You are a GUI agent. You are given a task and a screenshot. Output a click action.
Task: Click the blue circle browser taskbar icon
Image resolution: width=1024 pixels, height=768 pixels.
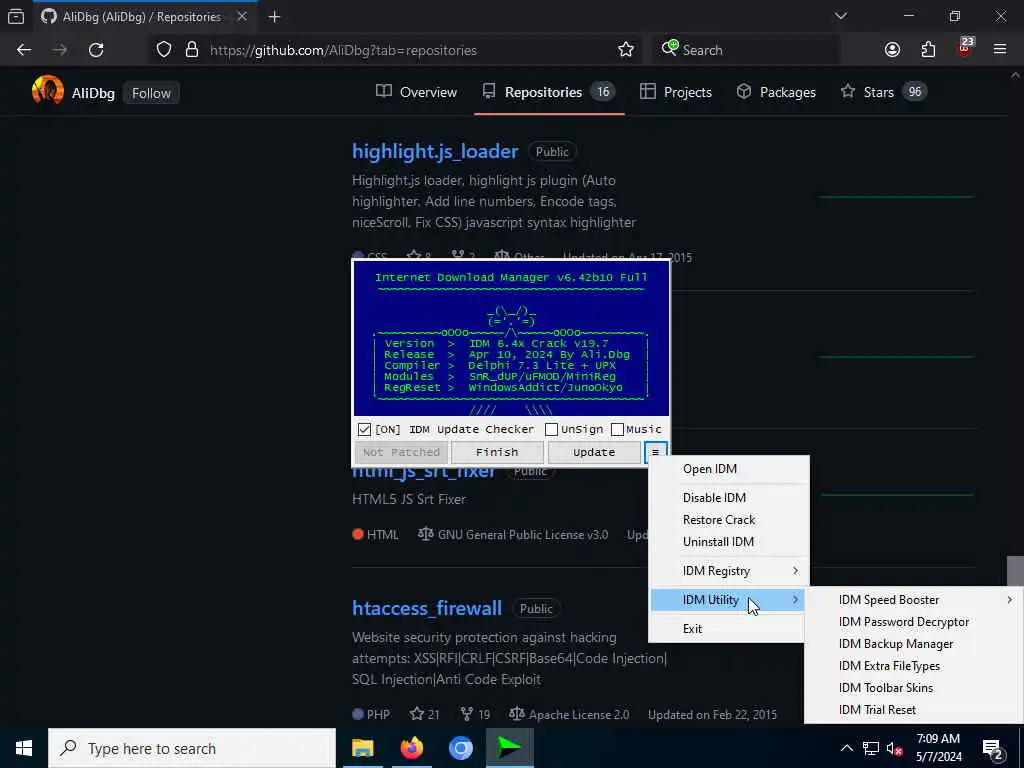[460, 748]
